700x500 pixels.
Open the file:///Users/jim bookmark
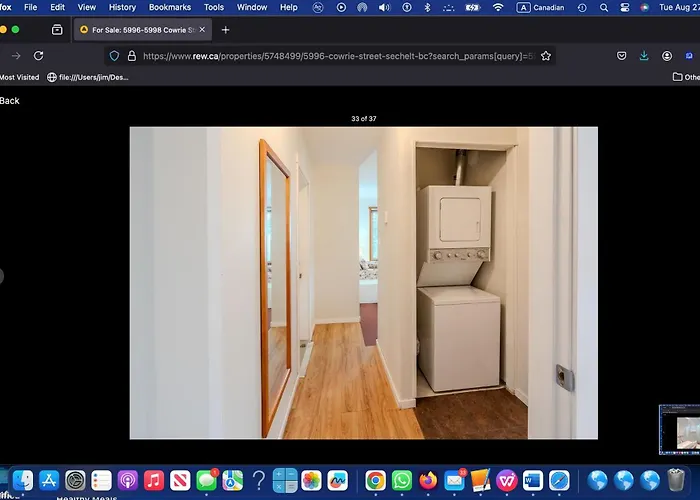[88, 77]
